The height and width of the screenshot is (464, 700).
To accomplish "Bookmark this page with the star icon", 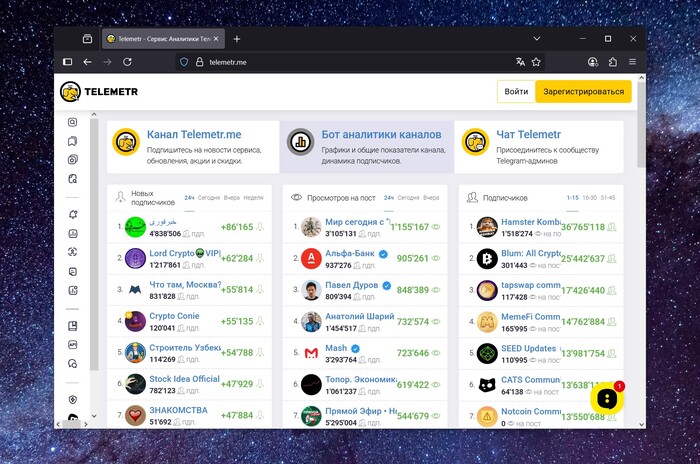I will pyautogui.click(x=536, y=61).
